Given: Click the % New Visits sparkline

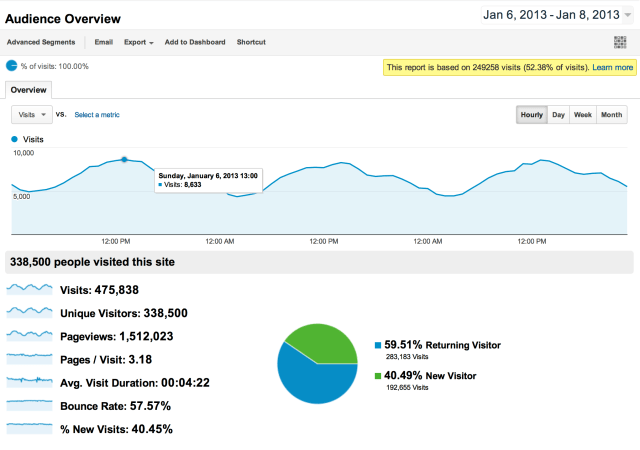Looking at the screenshot, I should [29, 428].
